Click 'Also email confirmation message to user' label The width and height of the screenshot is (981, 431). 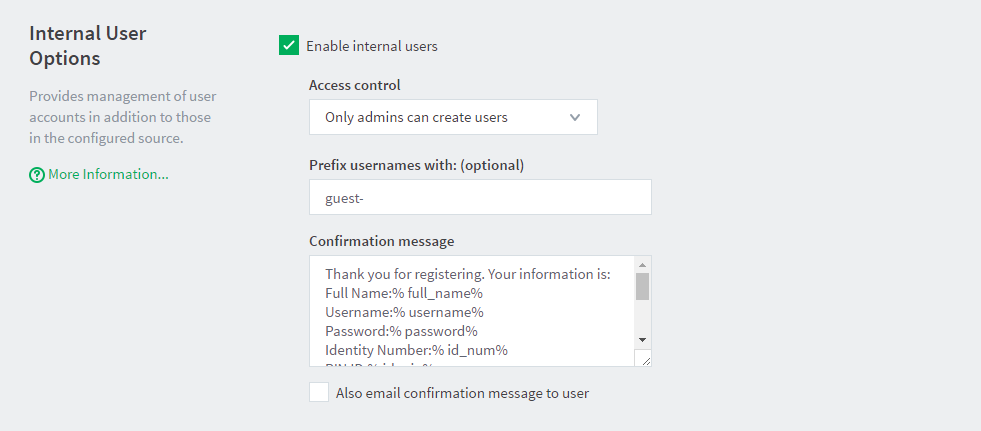coord(462,393)
